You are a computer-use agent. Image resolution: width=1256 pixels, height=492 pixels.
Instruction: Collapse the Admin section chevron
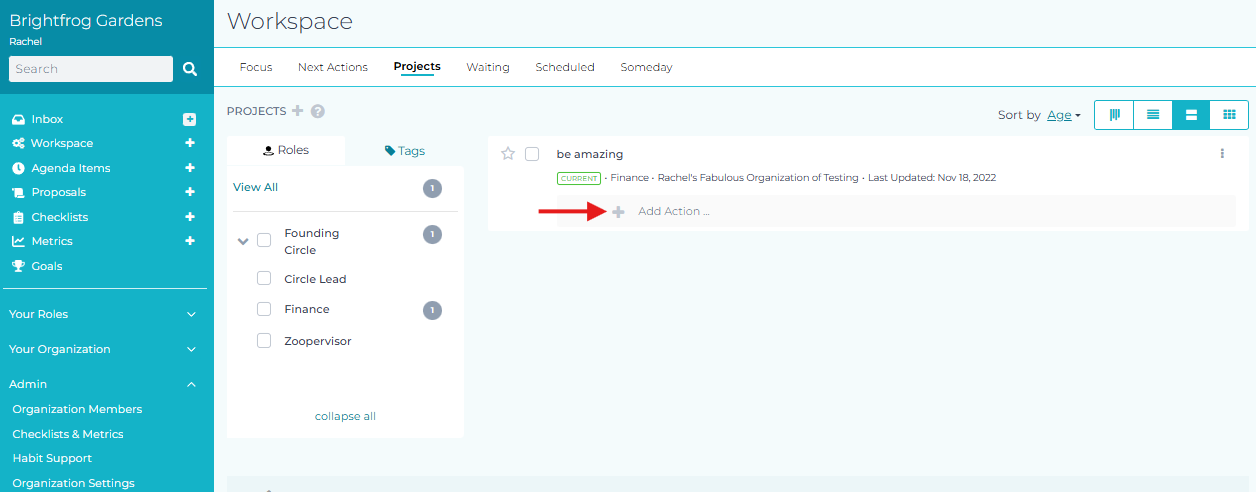click(191, 384)
